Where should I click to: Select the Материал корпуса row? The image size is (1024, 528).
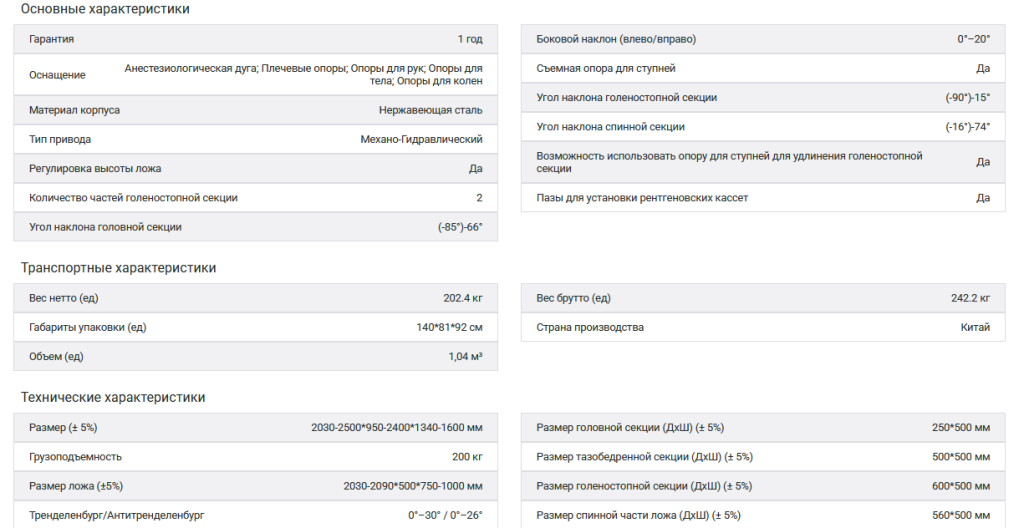pos(255,110)
